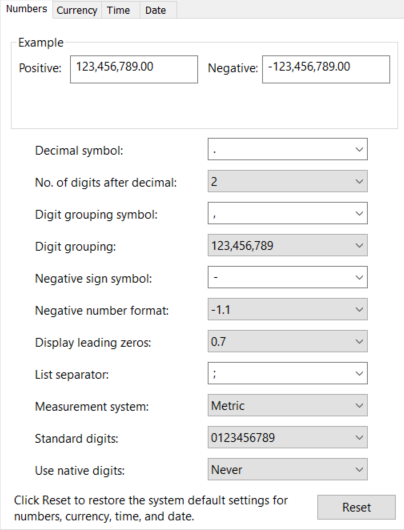The image size is (404, 530).
Task: Expand the Measurement system dropdown
Action: [287, 405]
